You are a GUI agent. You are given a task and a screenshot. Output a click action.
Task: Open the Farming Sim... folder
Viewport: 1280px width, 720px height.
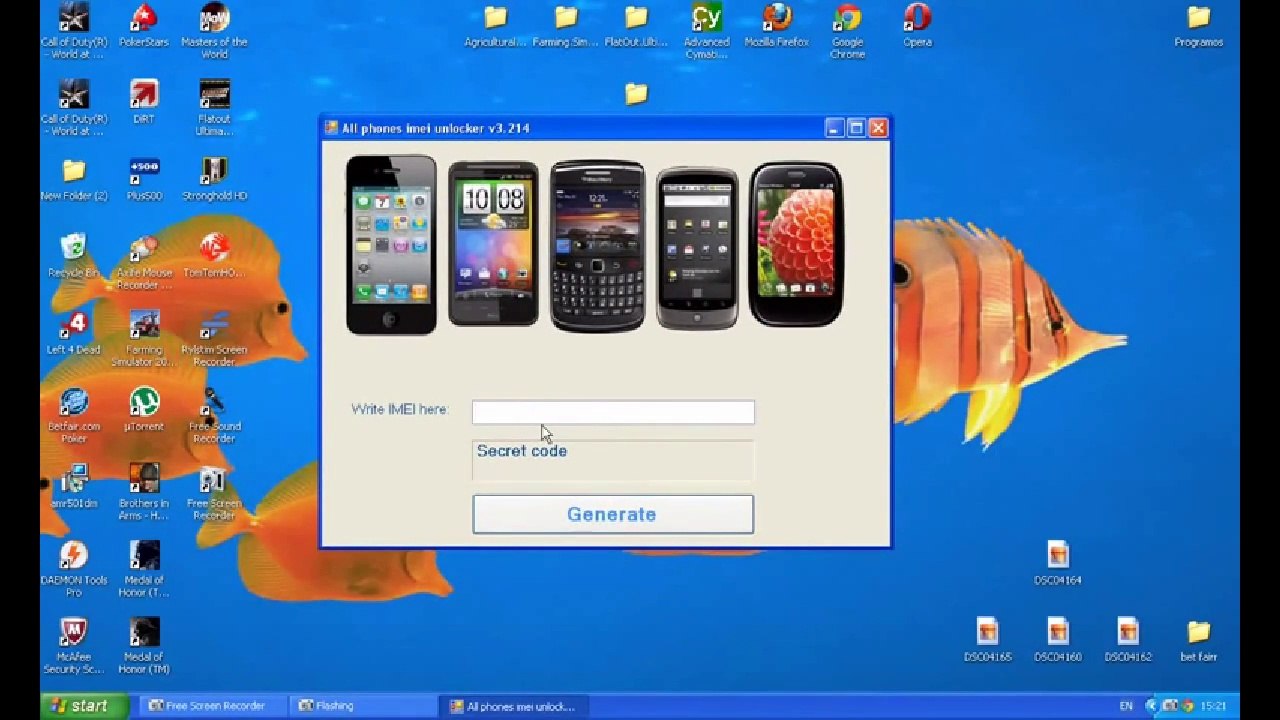(565, 26)
